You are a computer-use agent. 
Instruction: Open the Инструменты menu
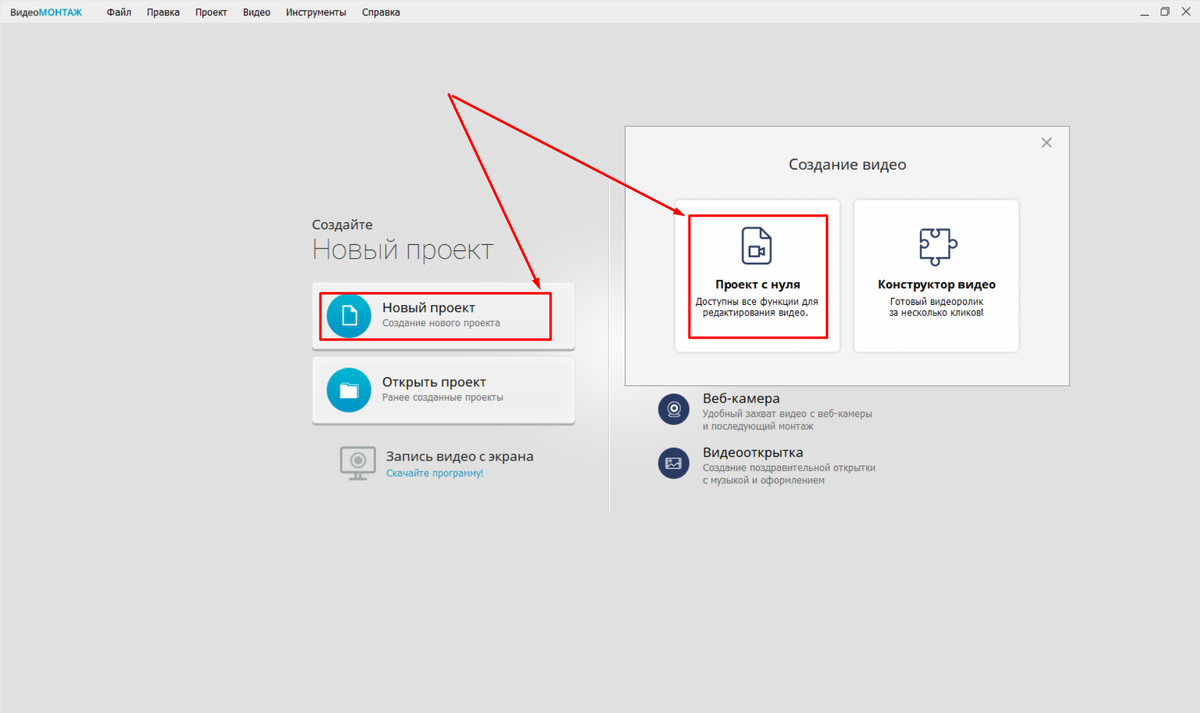click(x=316, y=12)
